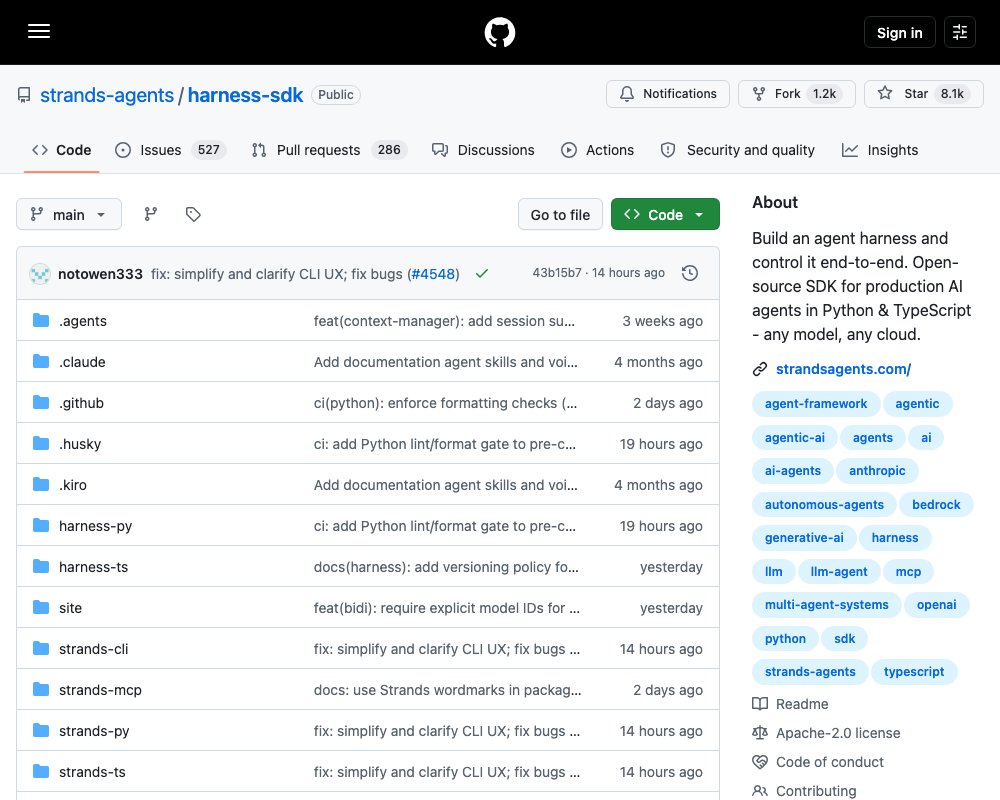Select the mcp topic tag
This screenshot has width=1000, height=800.
pos(908,572)
